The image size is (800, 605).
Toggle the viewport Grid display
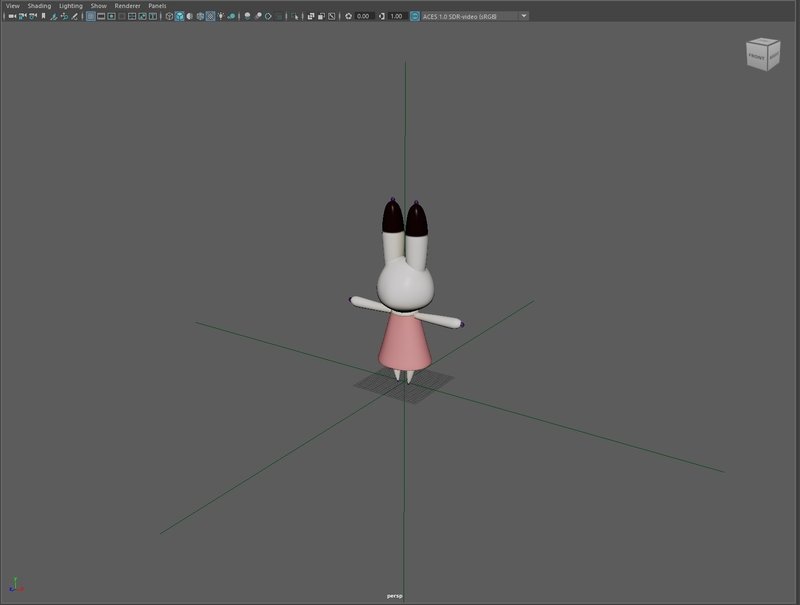(x=90, y=16)
